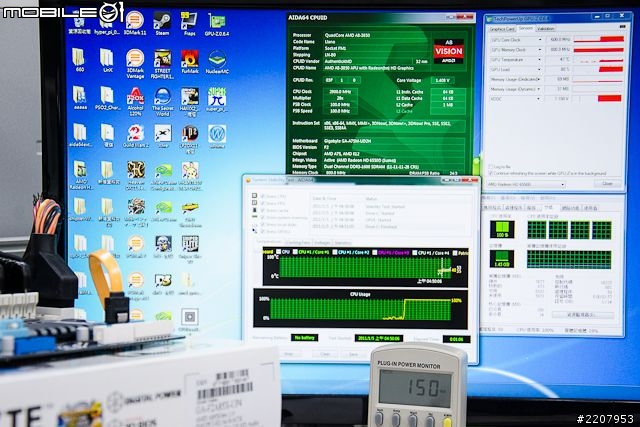The width and height of the screenshot is (640, 427).
Task: Click the Resource Monitor button in Task Manager
Action: click(582, 315)
